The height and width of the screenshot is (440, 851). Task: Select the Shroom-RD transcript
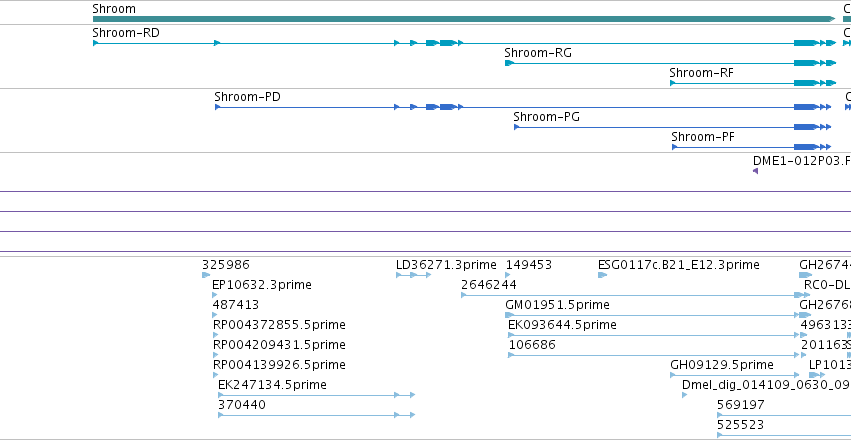(464, 43)
